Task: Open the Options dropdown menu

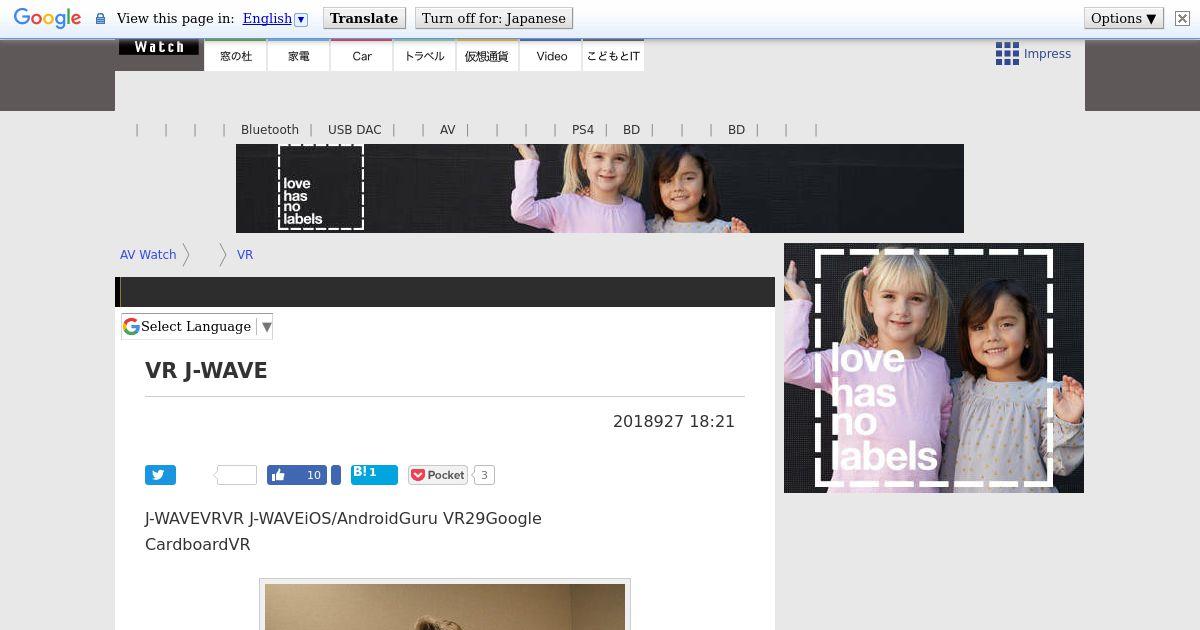Action: (x=1124, y=18)
